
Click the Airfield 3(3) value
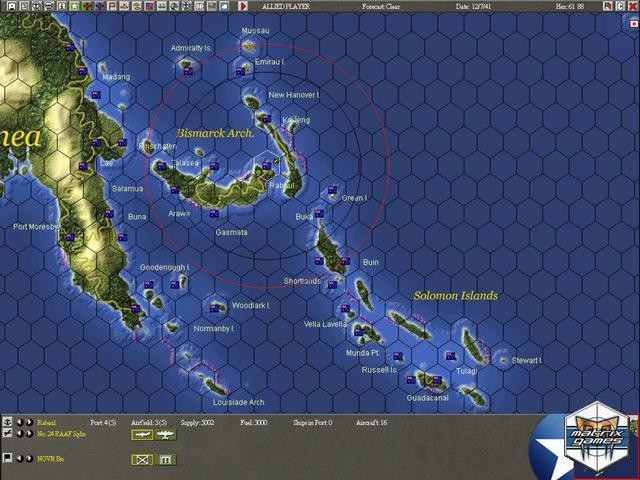(149, 422)
